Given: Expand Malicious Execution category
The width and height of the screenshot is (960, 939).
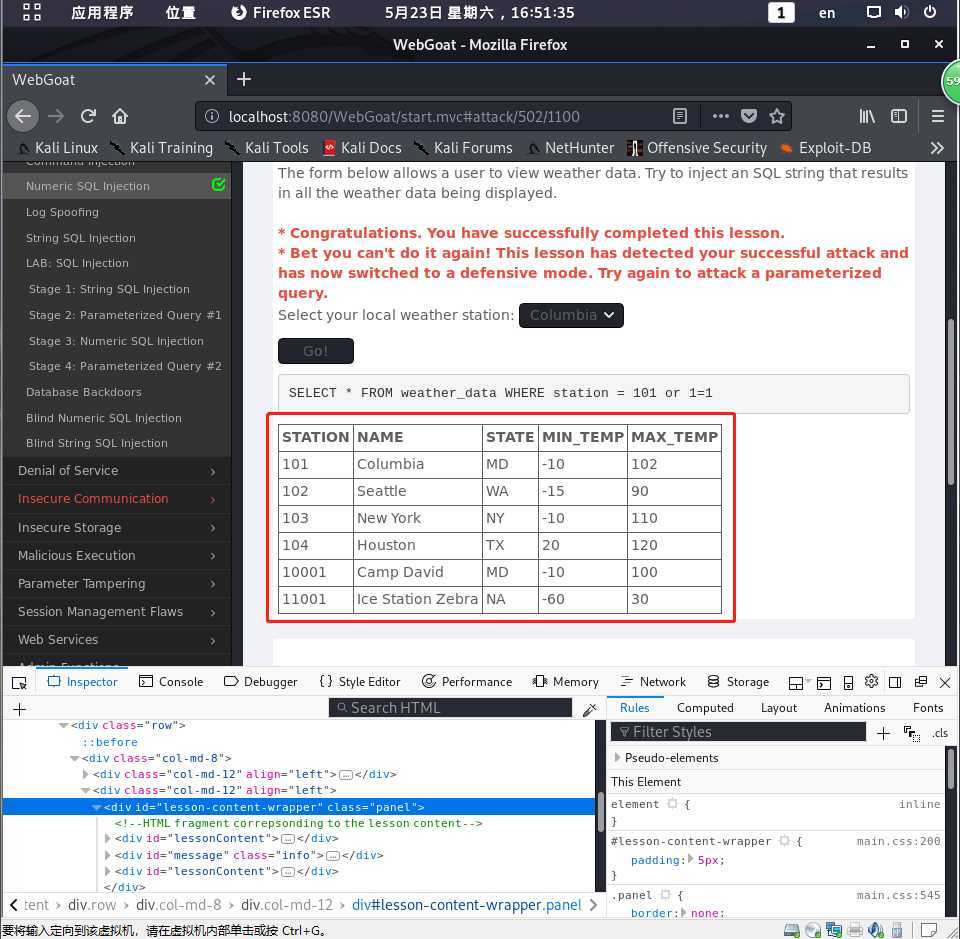Looking at the screenshot, I should pos(116,556).
